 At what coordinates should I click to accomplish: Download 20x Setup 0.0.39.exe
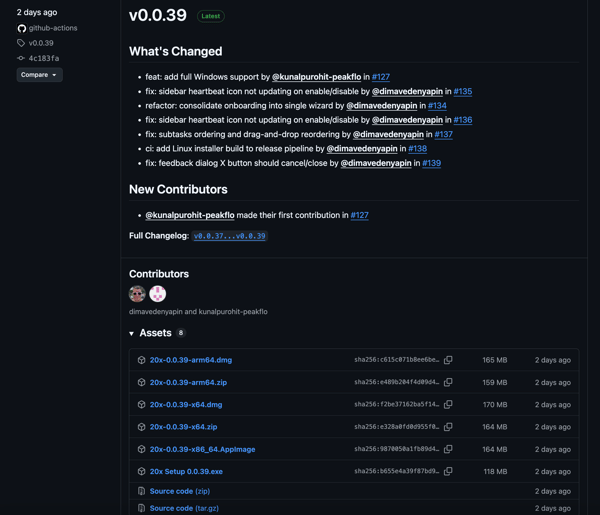186,471
